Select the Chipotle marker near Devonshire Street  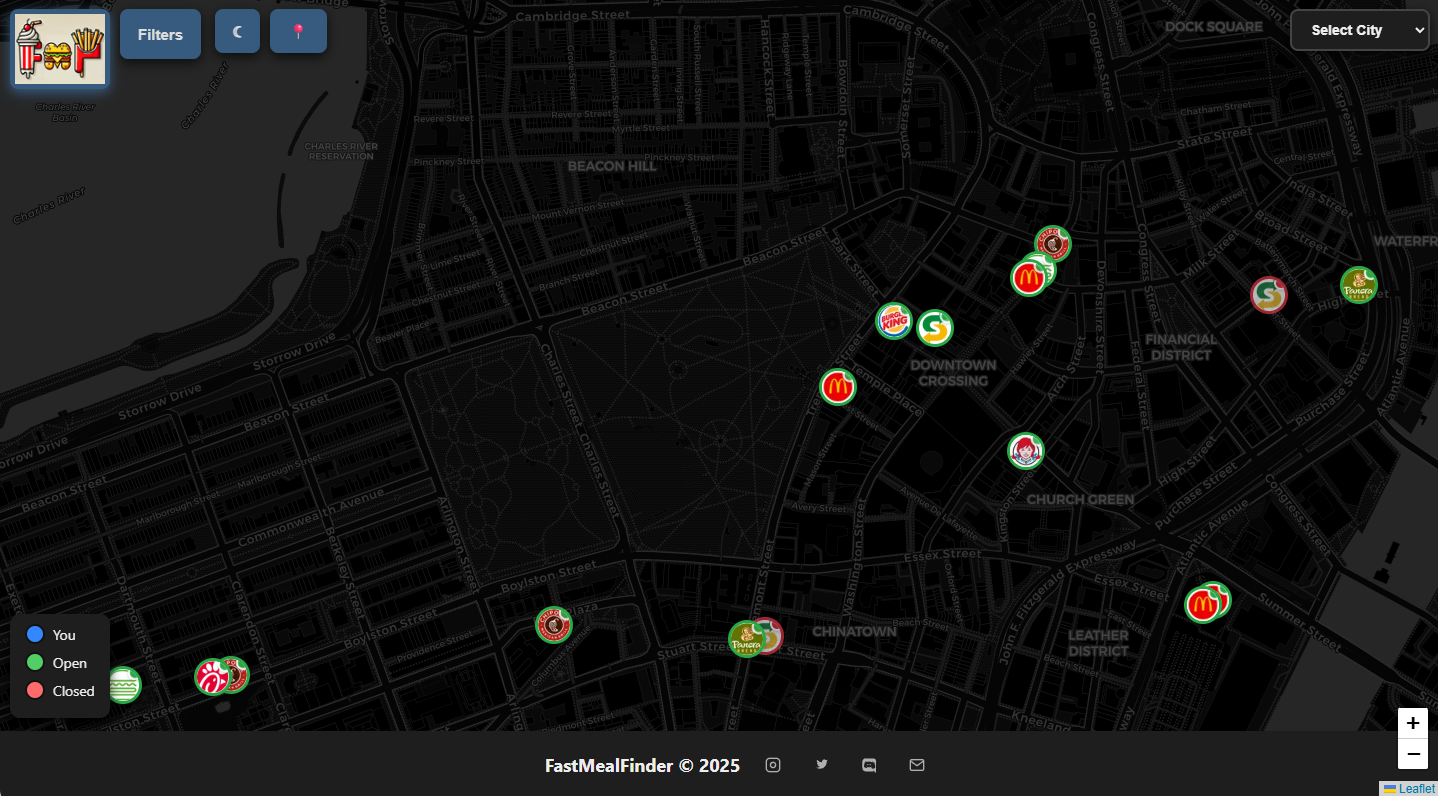click(x=1053, y=243)
